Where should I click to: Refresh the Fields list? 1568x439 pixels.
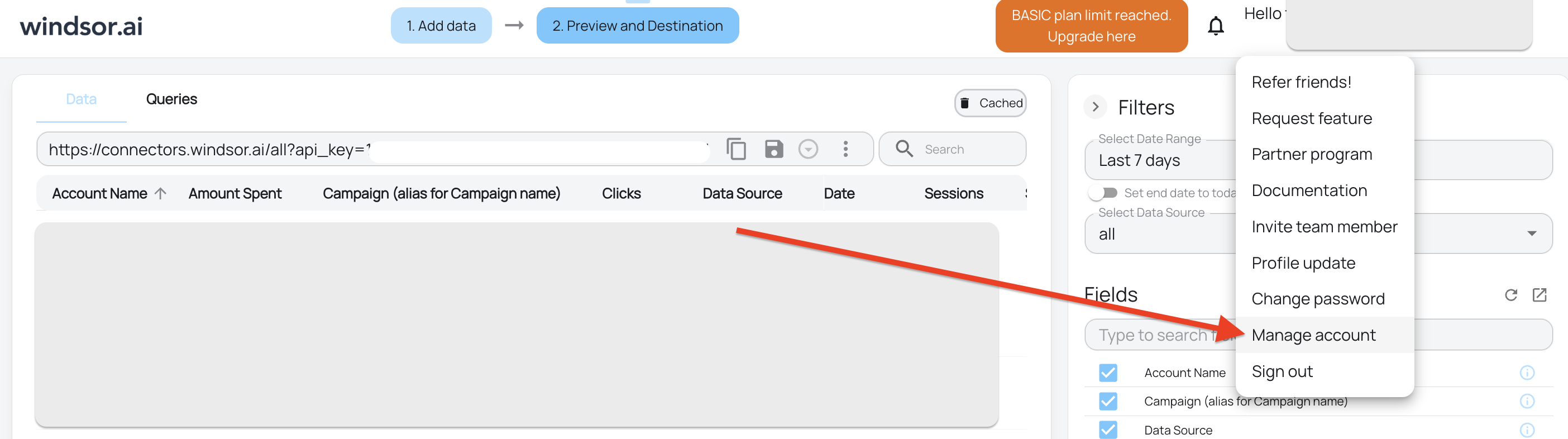click(1511, 295)
